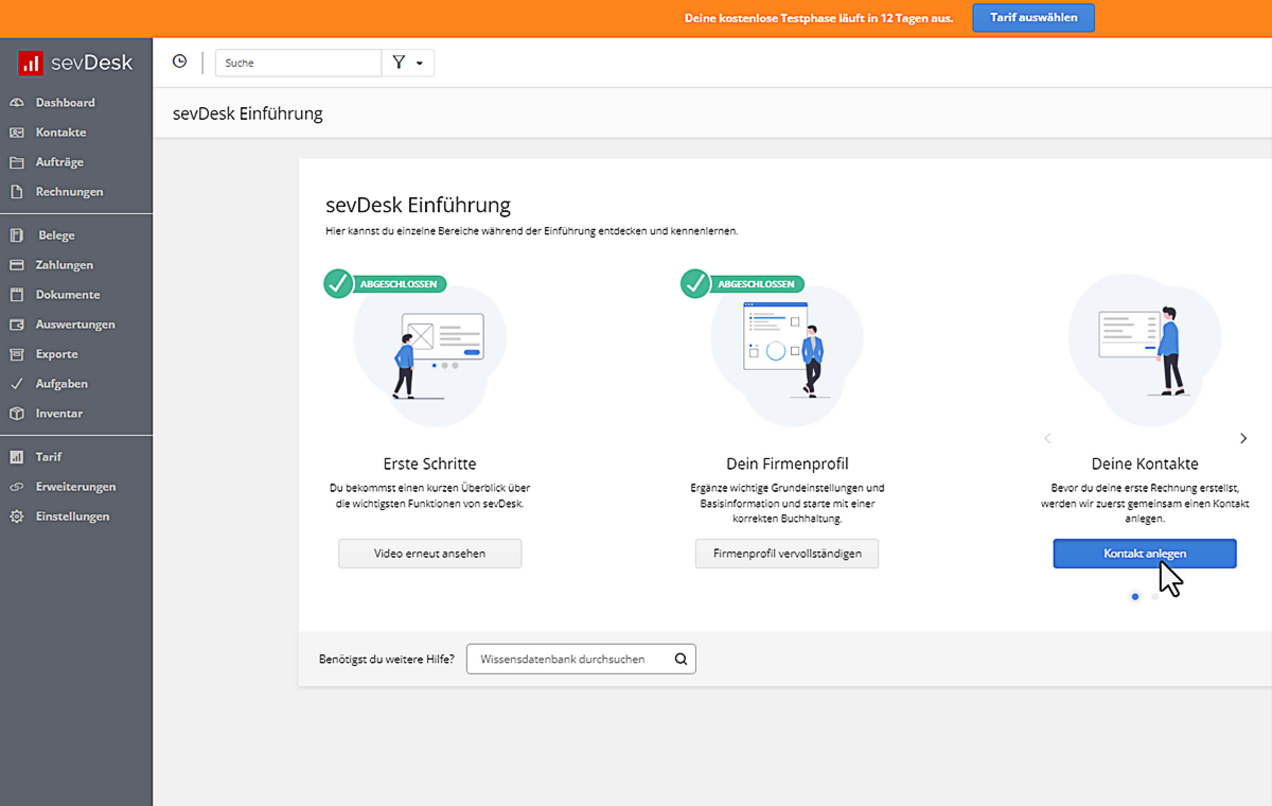
Task: Click the Exporte icon in sidebar
Action: tap(17, 354)
